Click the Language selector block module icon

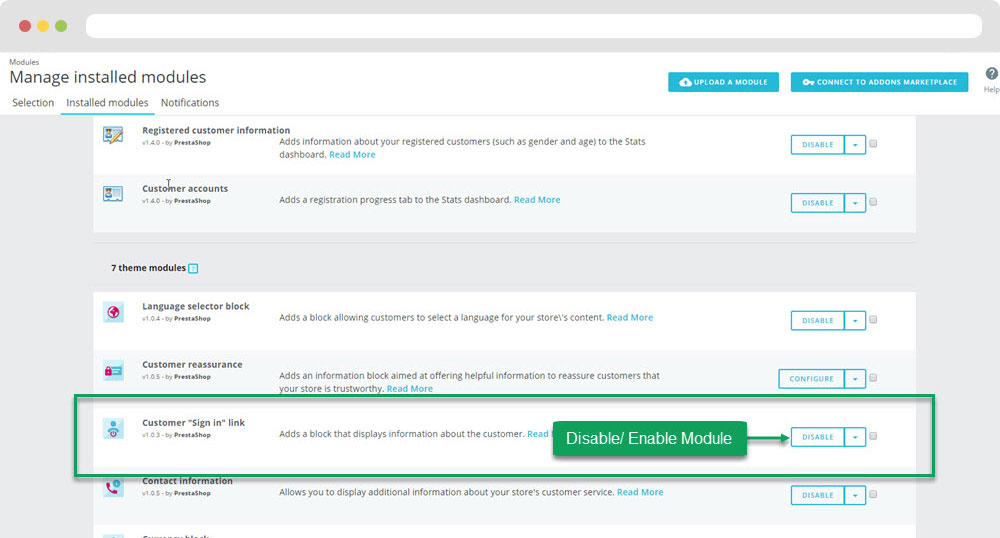coord(113,312)
